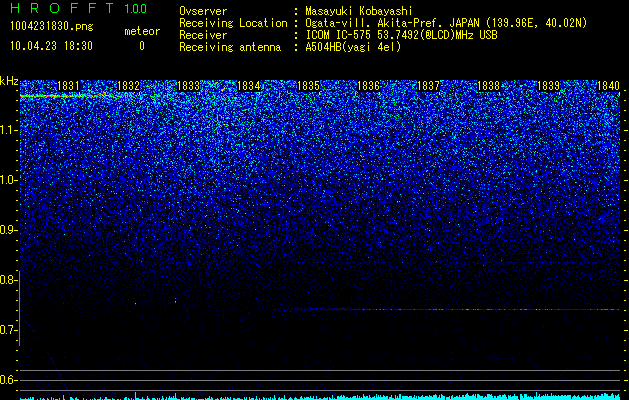Click the 1.1 kHz axis label
This screenshot has width=629, height=400.
click(8, 130)
